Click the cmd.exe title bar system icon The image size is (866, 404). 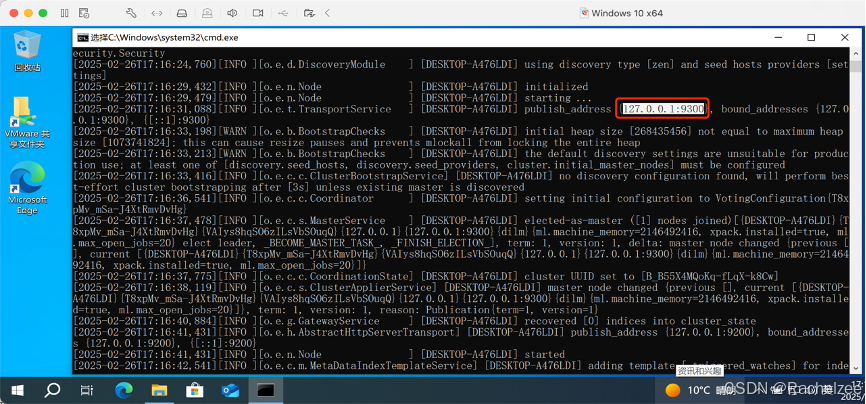tap(83, 38)
